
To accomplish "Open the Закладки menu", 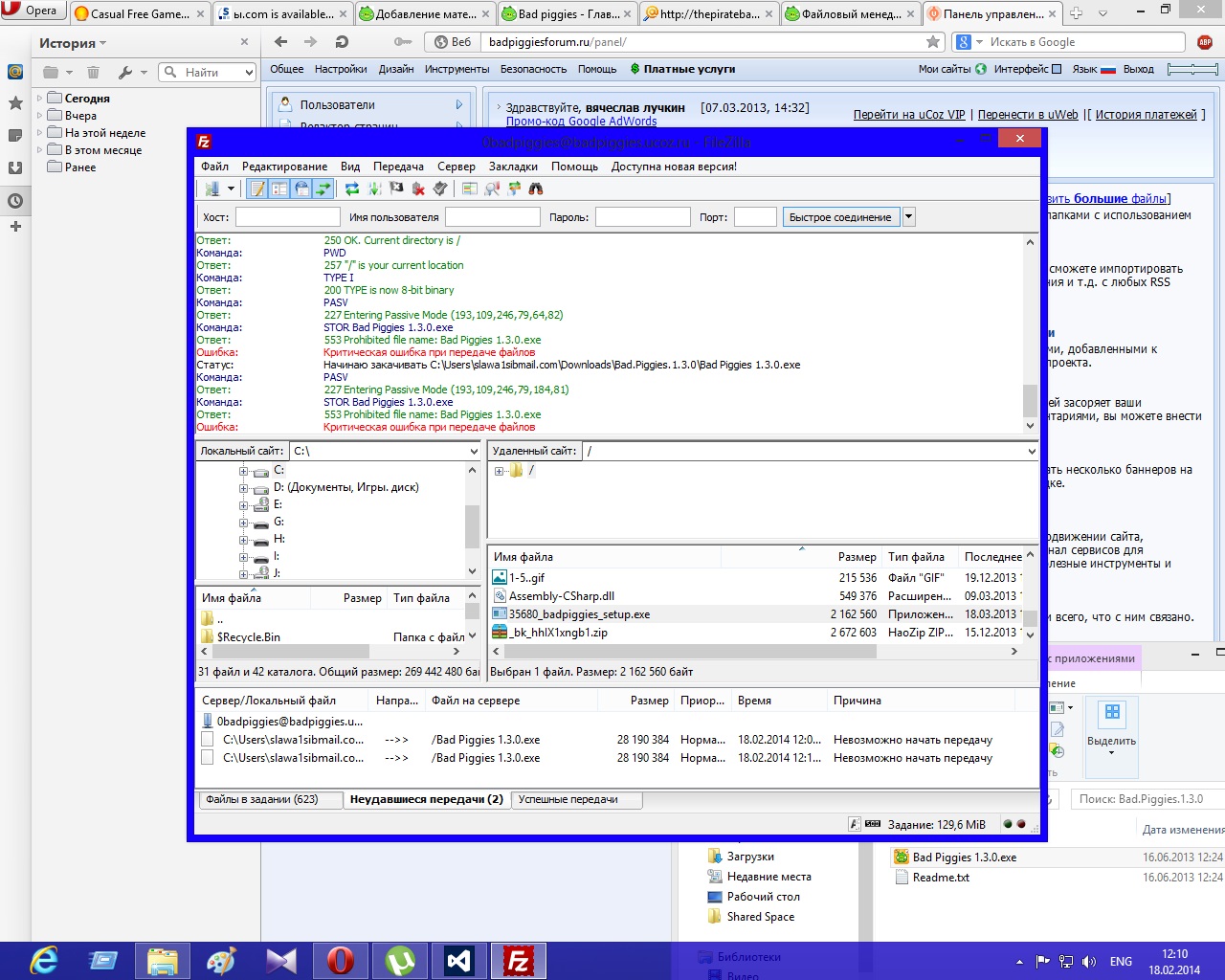I will (x=513, y=167).
